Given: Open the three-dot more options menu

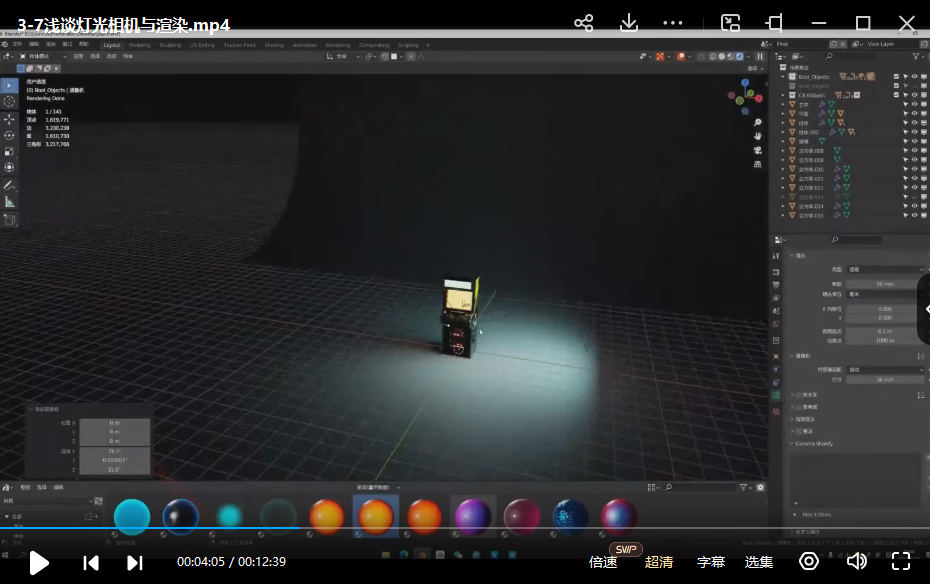Looking at the screenshot, I should tap(673, 23).
